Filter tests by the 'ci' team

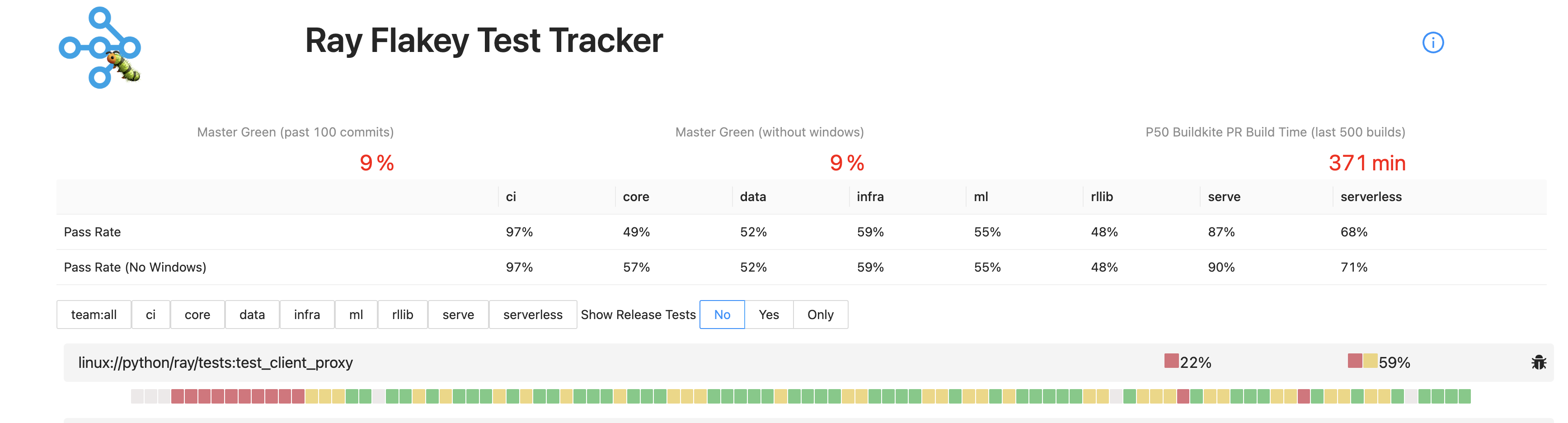click(x=150, y=315)
